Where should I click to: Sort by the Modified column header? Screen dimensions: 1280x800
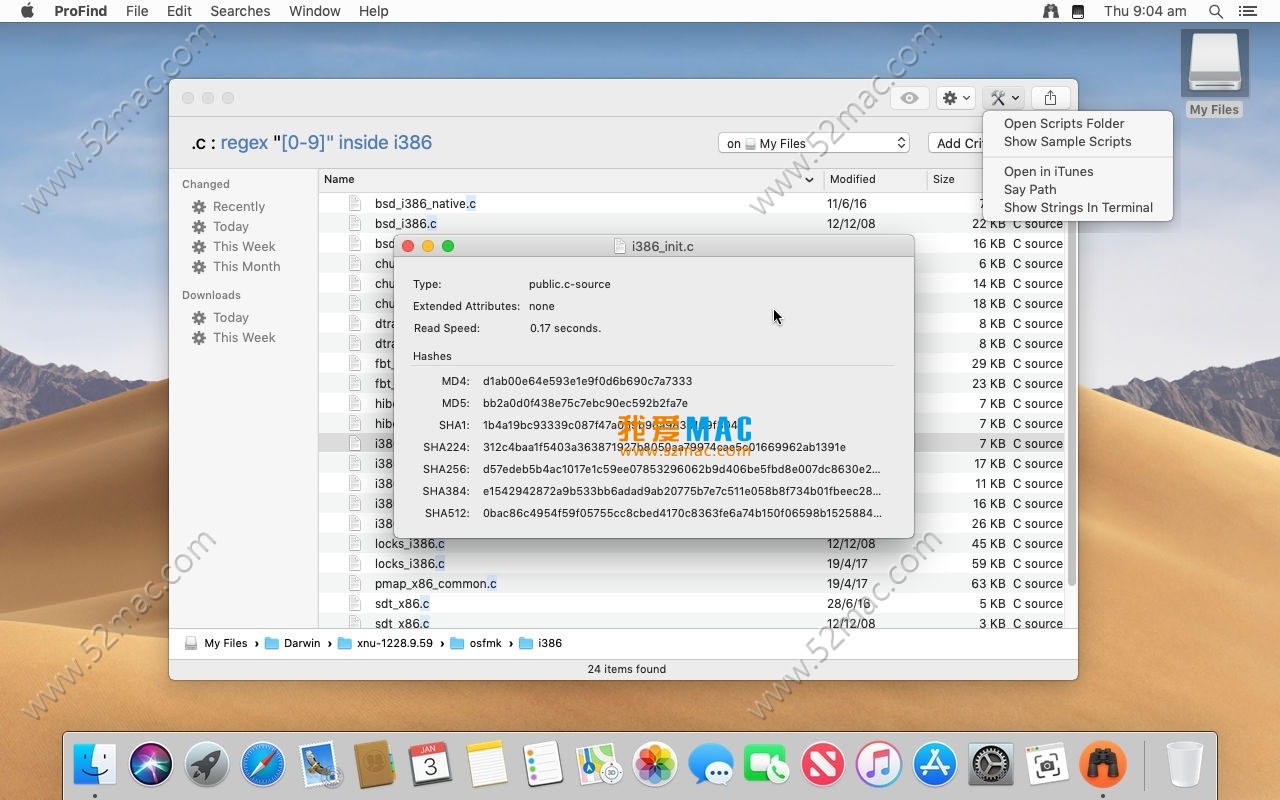click(875, 179)
